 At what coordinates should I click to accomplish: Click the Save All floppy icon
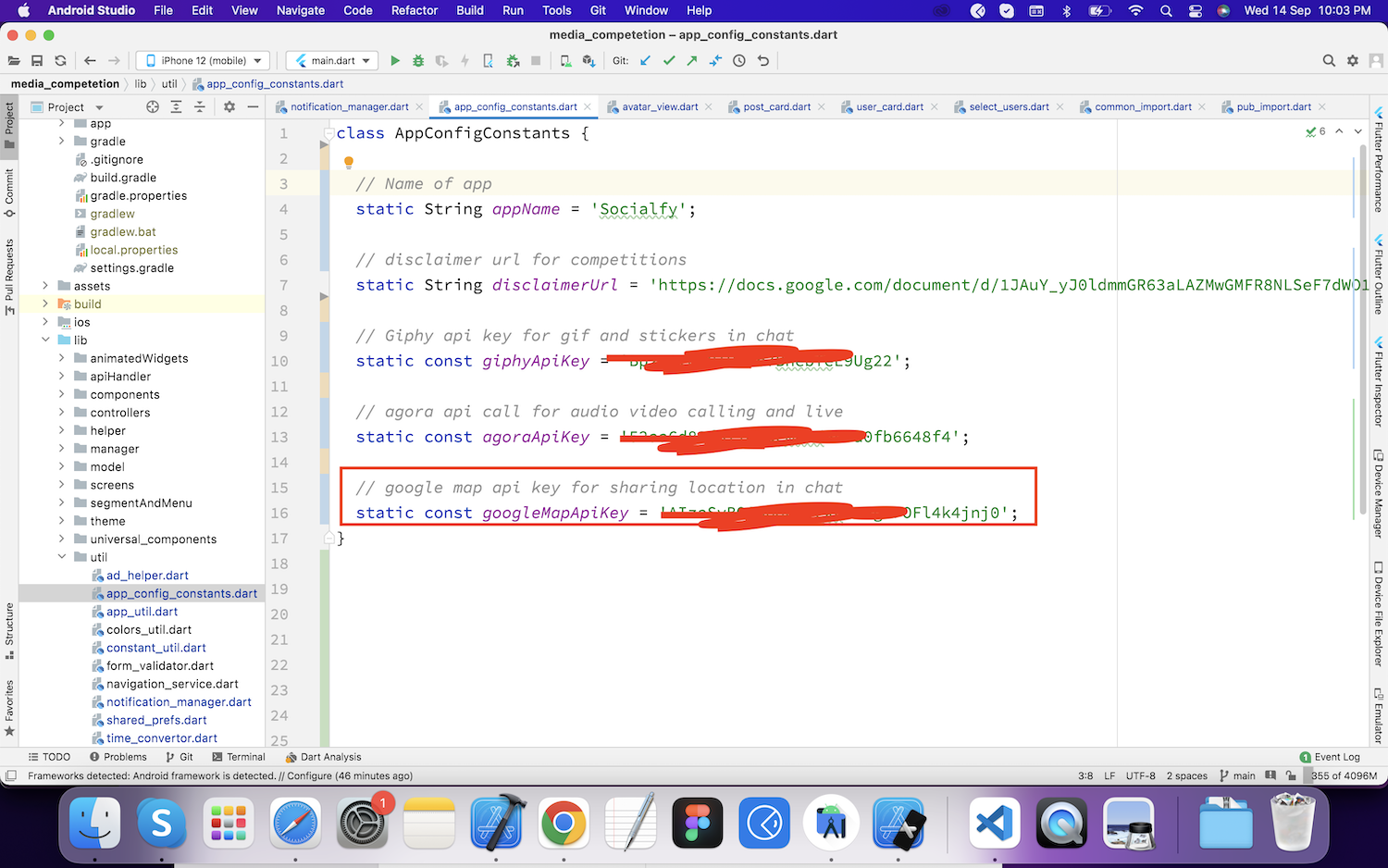click(x=37, y=61)
